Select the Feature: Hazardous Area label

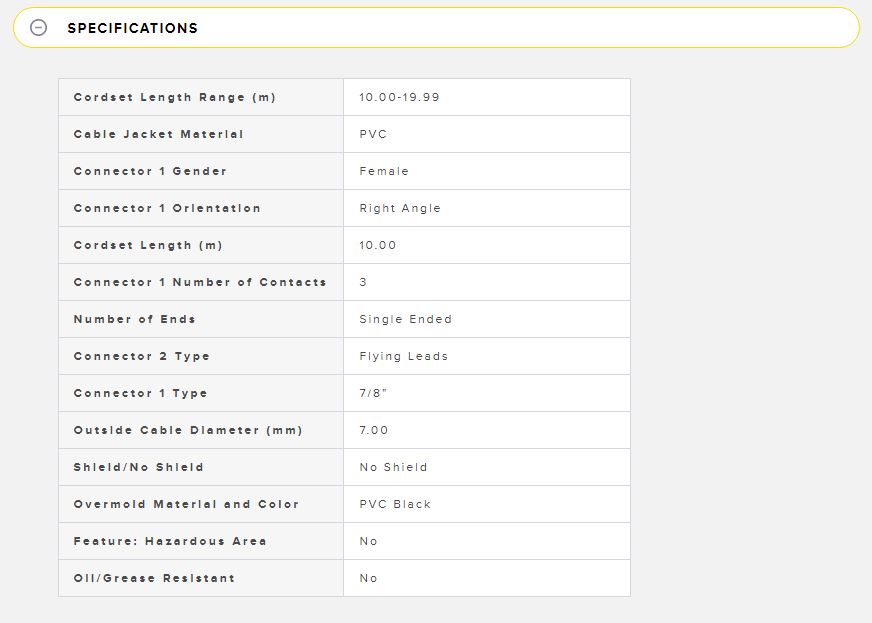(170, 541)
